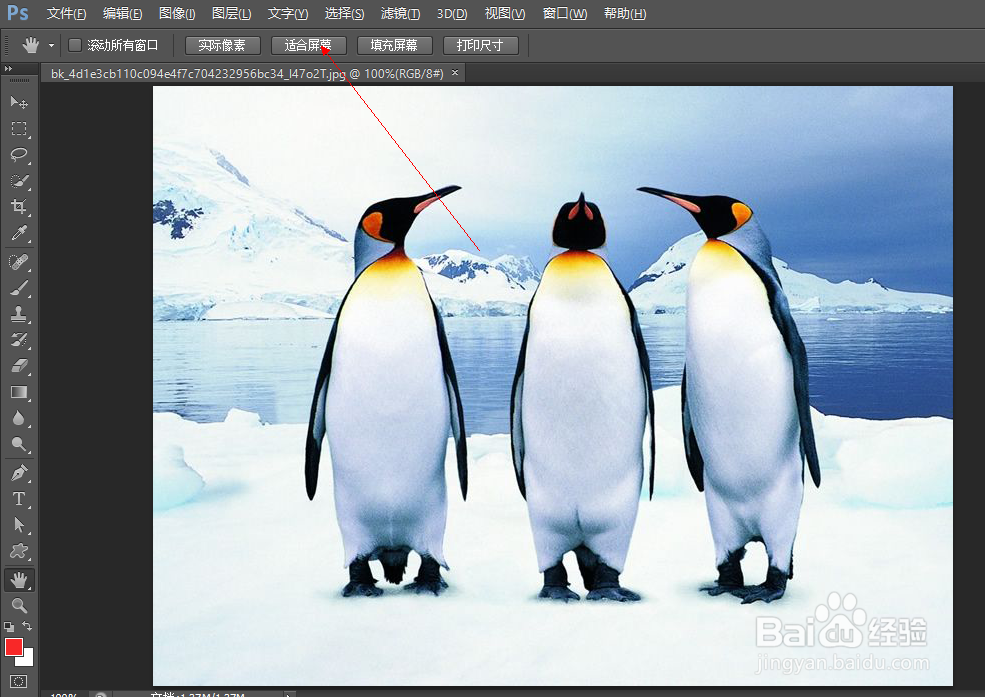Select the Quick Selection tool
Screen dimensions: 985x697
(19, 181)
